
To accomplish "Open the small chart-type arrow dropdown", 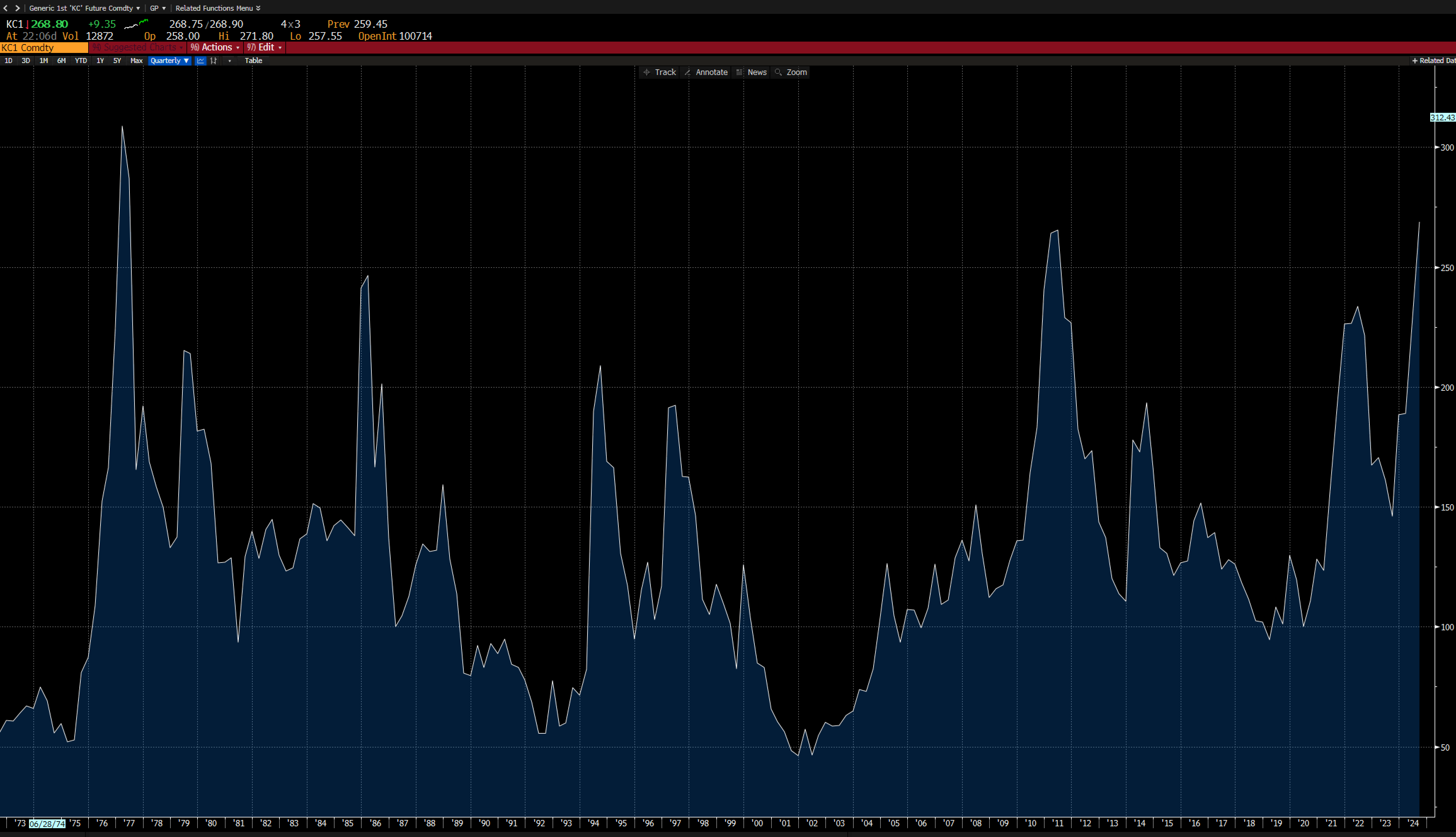I will [x=230, y=61].
